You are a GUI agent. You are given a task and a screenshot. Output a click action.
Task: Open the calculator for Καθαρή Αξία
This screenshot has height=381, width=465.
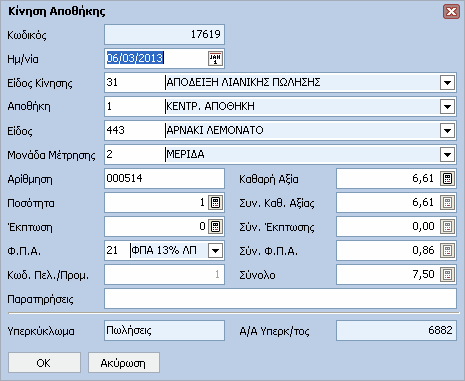point(447,179)
